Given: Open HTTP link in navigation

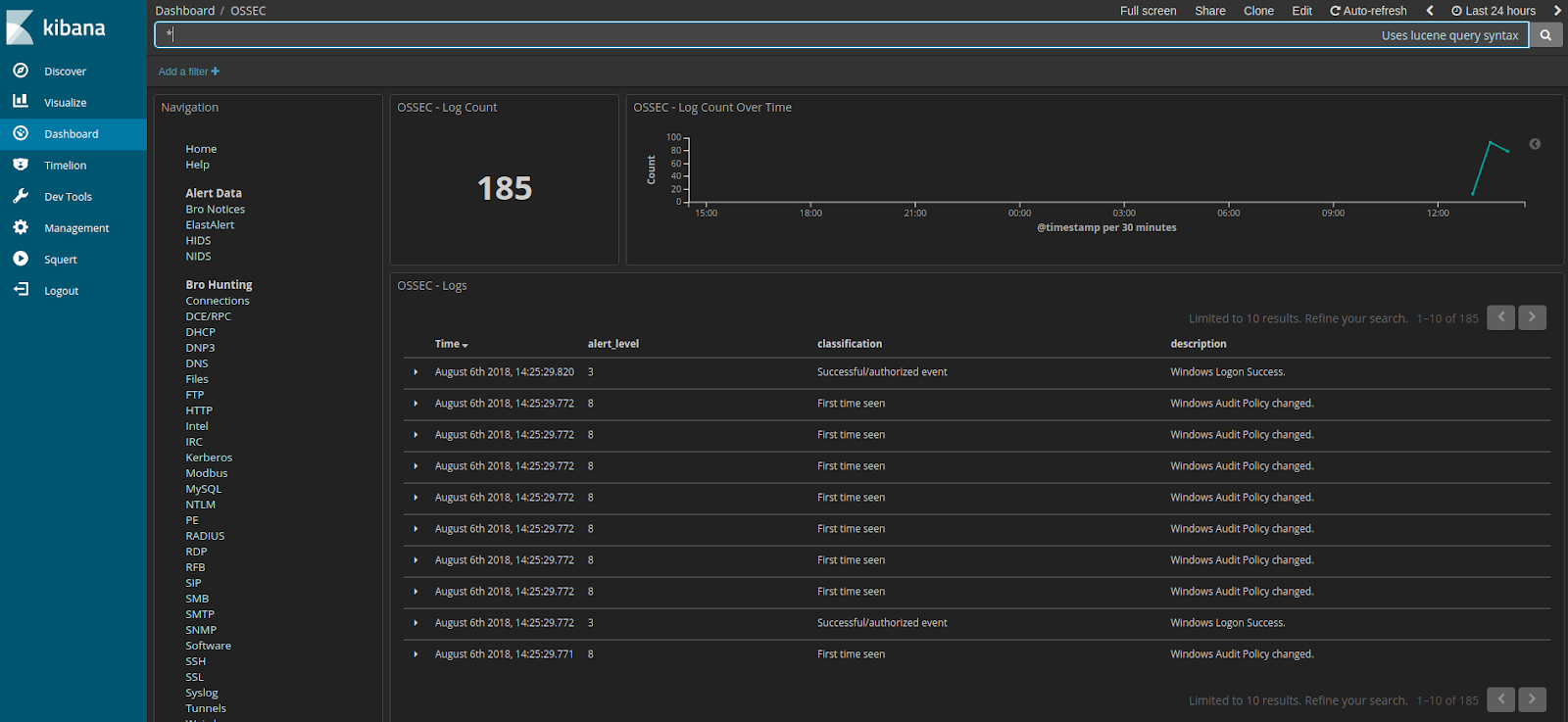Looking at the screenshot, I should point(199,410).
